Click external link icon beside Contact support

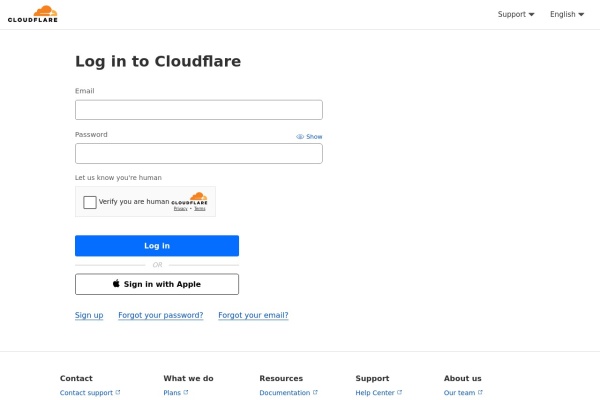pos(118,393)
